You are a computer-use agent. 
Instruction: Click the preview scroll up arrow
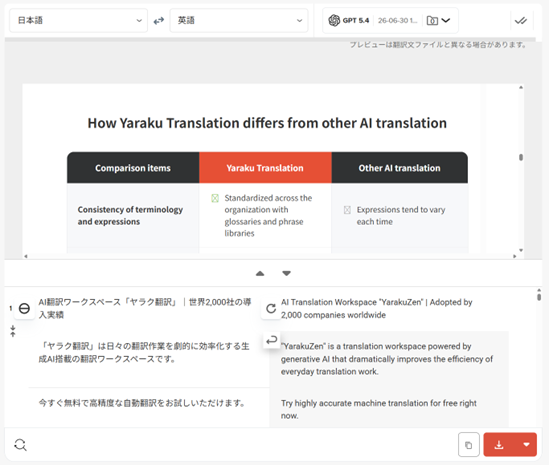521,87
